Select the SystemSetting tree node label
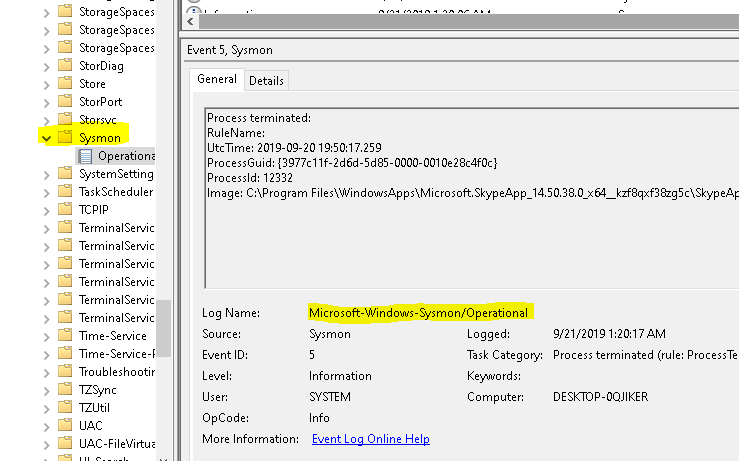739x461 pixels. click(x=116, y=174)
